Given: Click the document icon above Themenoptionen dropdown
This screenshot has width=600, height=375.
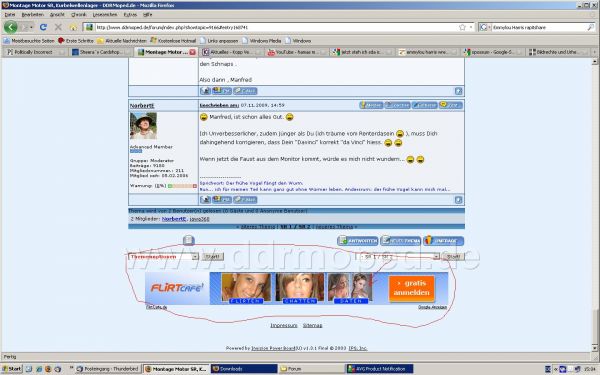Looking at the screenshot, I should (189, 240).
